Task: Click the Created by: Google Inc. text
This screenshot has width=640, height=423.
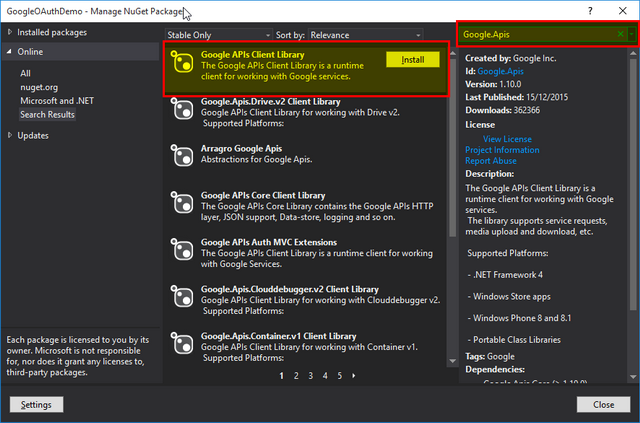Action: point(511,58)
